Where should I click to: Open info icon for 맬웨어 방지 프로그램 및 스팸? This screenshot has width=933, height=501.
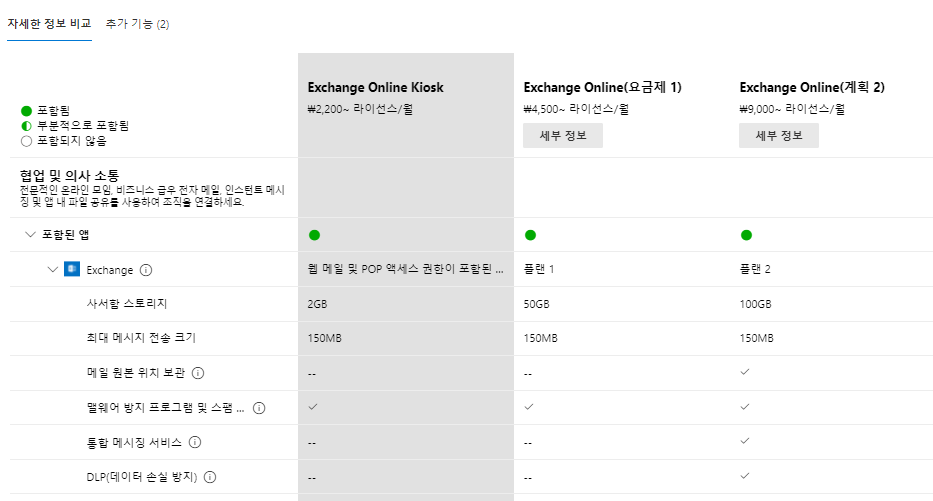(259, 408)
